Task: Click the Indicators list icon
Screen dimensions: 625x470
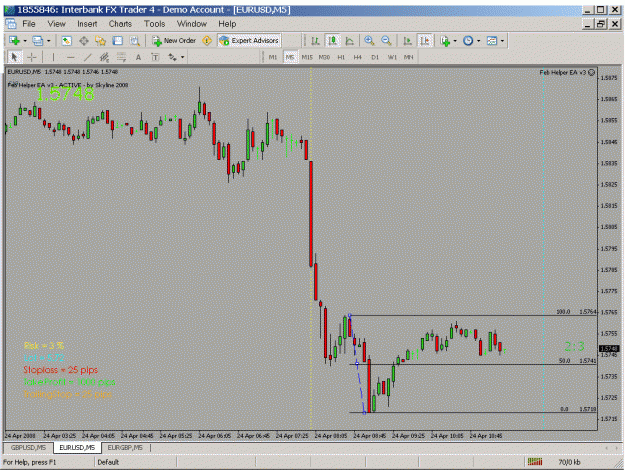Action: (445, 41)
